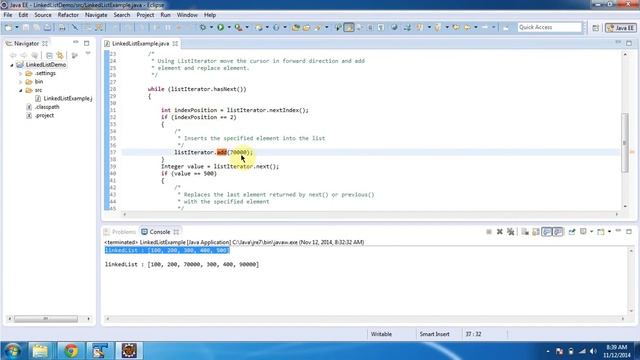Click the Open Perspective icon
The height and width of the screenshot is (360, 640).
click(596, 28)
